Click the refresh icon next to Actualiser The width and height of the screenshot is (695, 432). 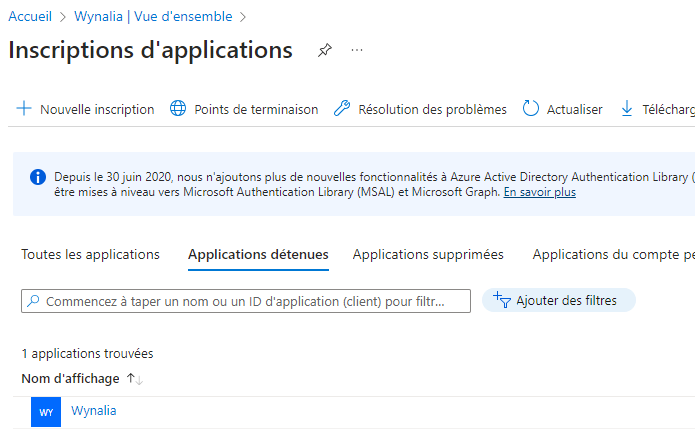pyautogui.click(x=531, y=109)
